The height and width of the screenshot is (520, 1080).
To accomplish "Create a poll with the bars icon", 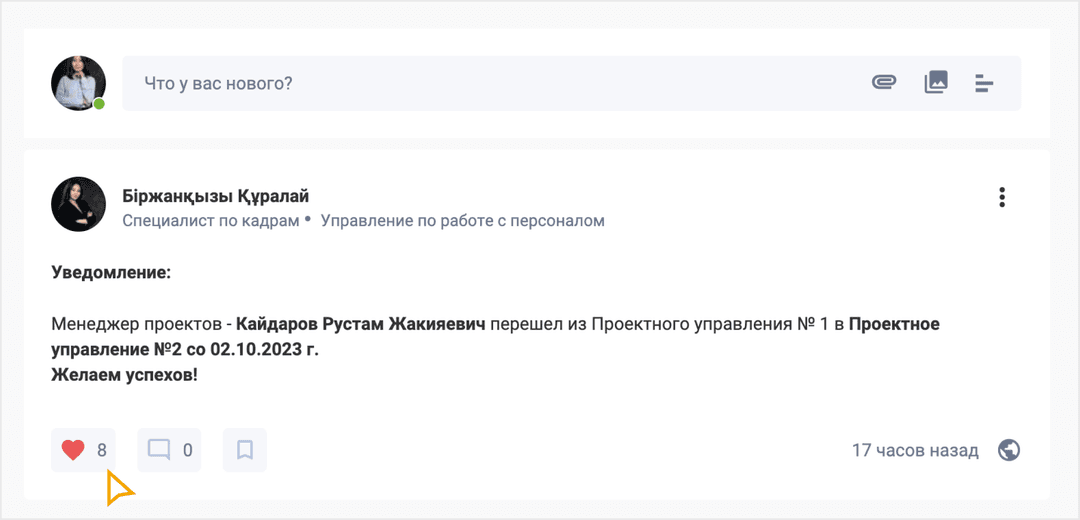I will 984,83.
